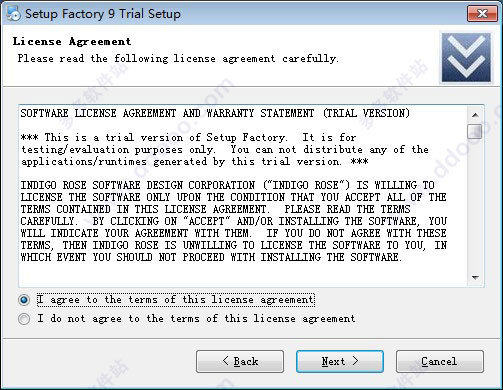Image resolution: width=503 pixels, height=390 pixels.
Task: Click the scrollbar track below the thumb
Action: (475, 204)
